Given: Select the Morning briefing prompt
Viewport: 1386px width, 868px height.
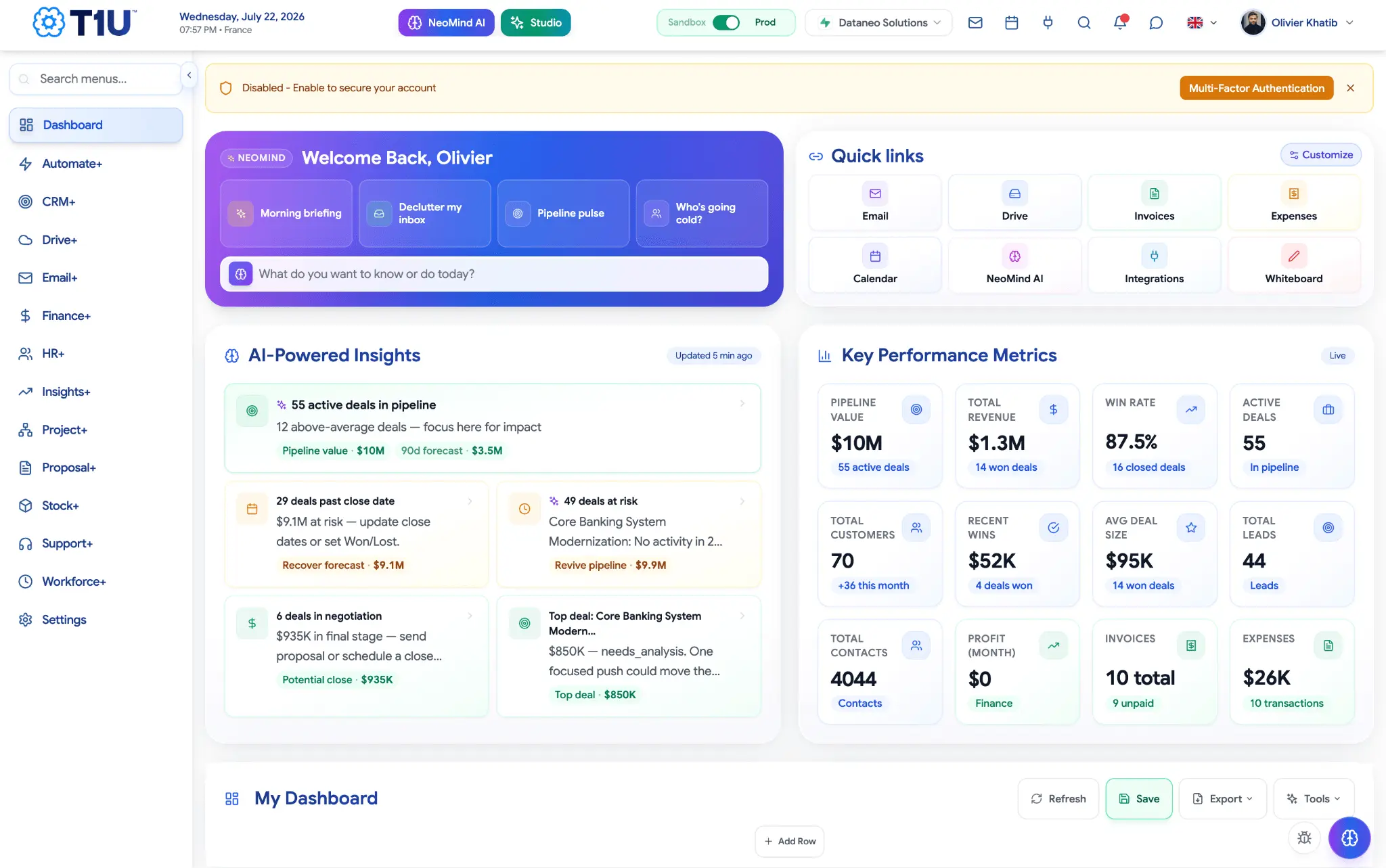Looking at the screenshot, I should click(286, 213).
